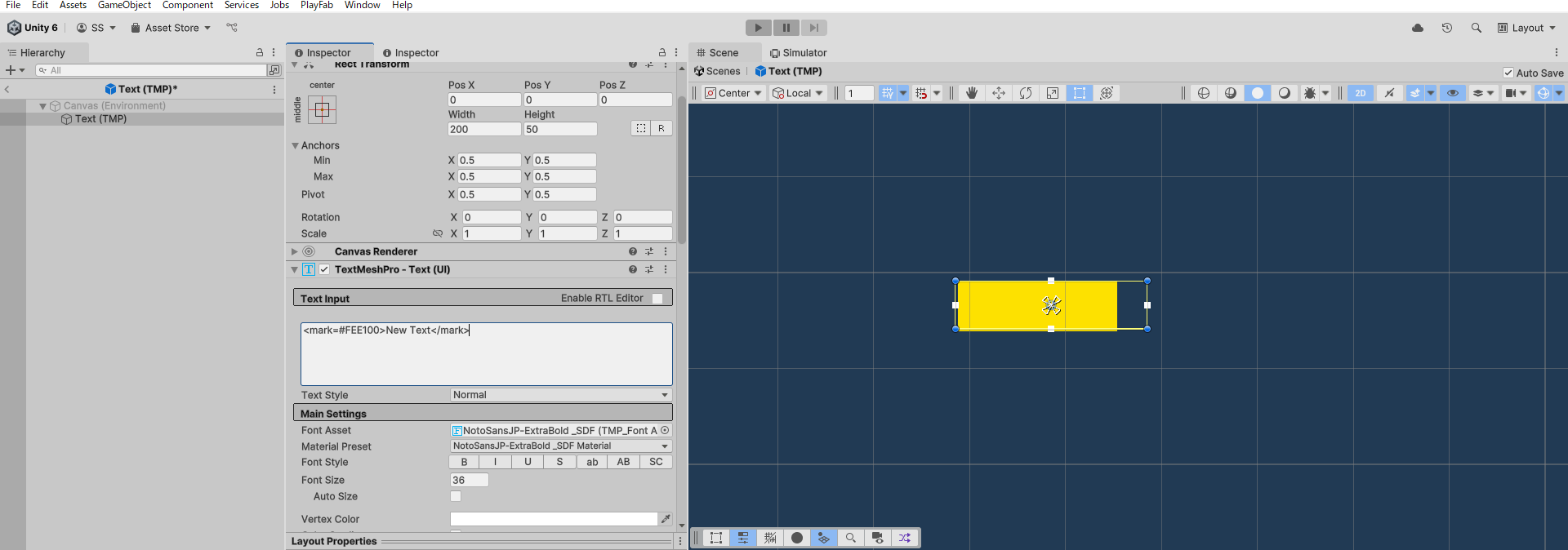The height and width of the screenshot is (550, 1568).
Task: Click the shaded wireframe draw mode icon
Action: tap(1231, 93)
